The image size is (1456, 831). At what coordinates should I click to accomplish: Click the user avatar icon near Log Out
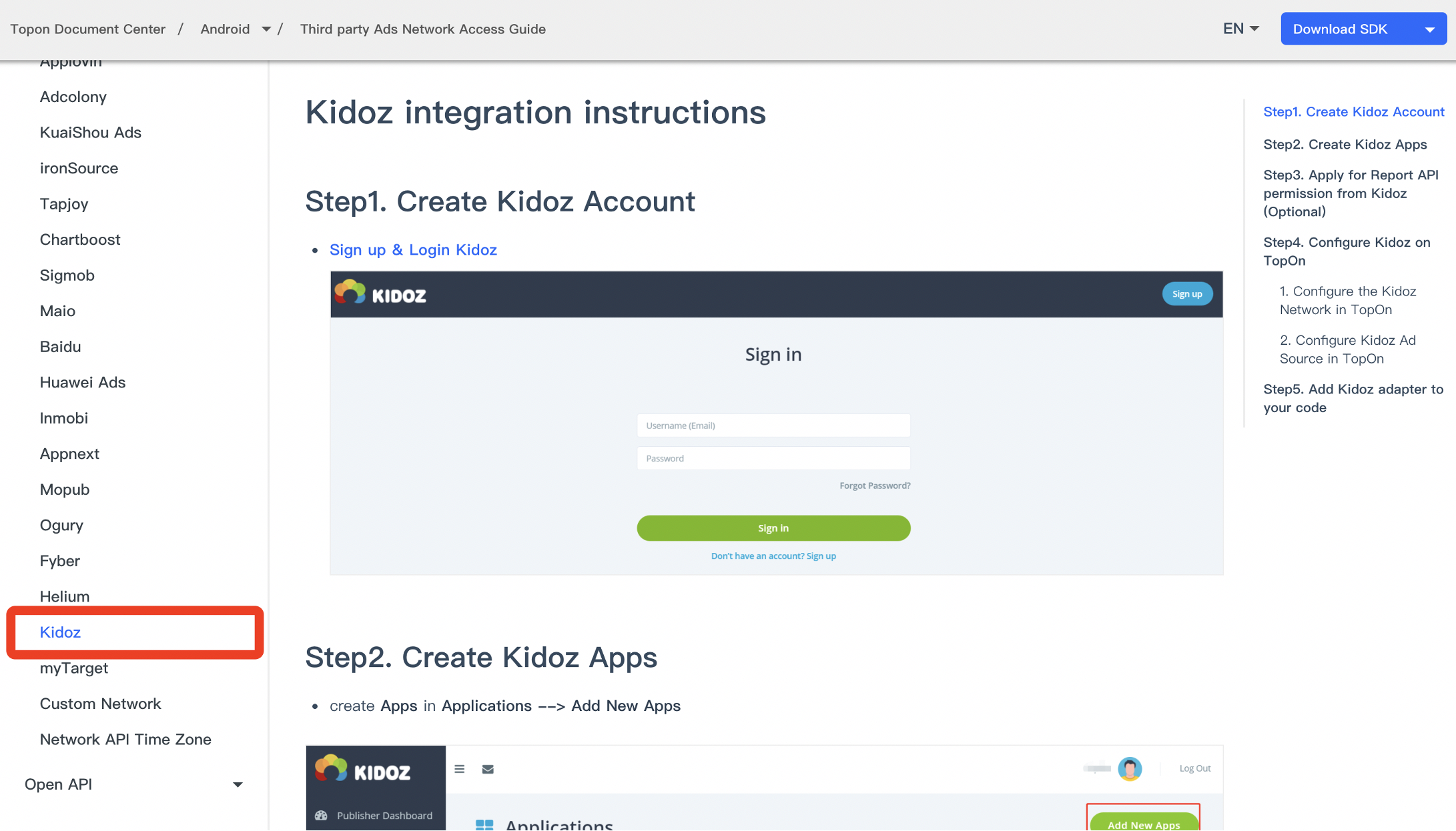pyautogui.click(x=1130, y=769)
